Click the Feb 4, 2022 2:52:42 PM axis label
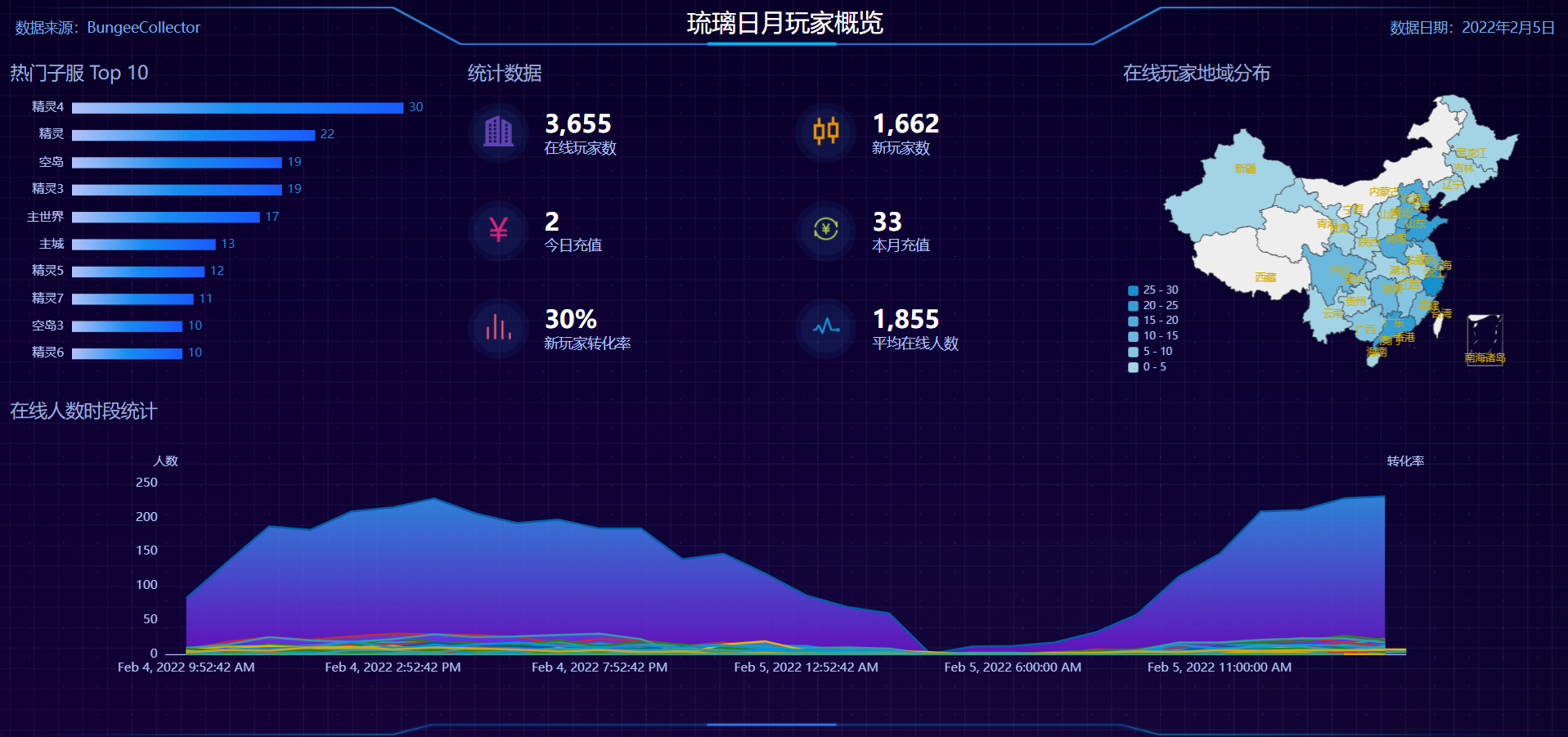 pyautogui.click(x=393, y=667)
